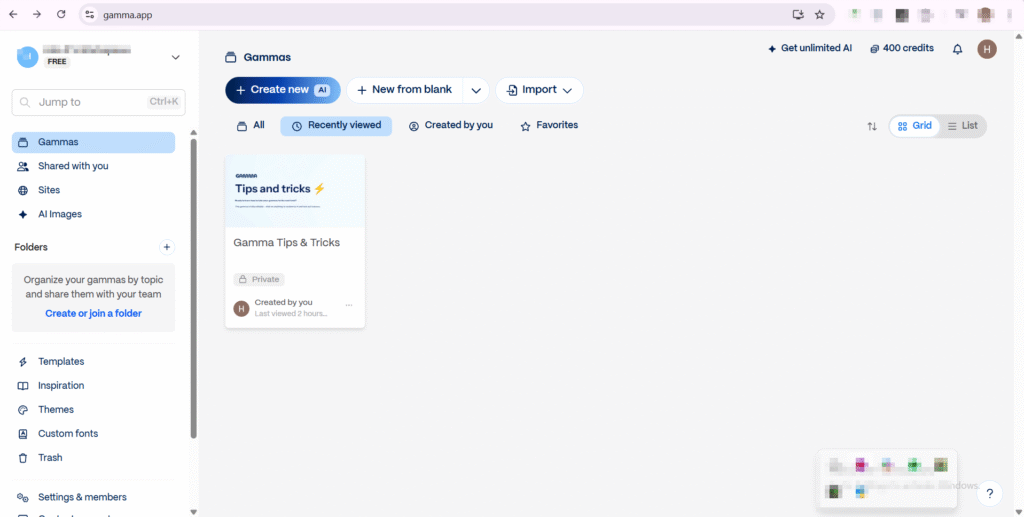Click Create or join a folder link
Image resolution: width=1024 pixels, height=517 pixels.
[x=93, y=313]
